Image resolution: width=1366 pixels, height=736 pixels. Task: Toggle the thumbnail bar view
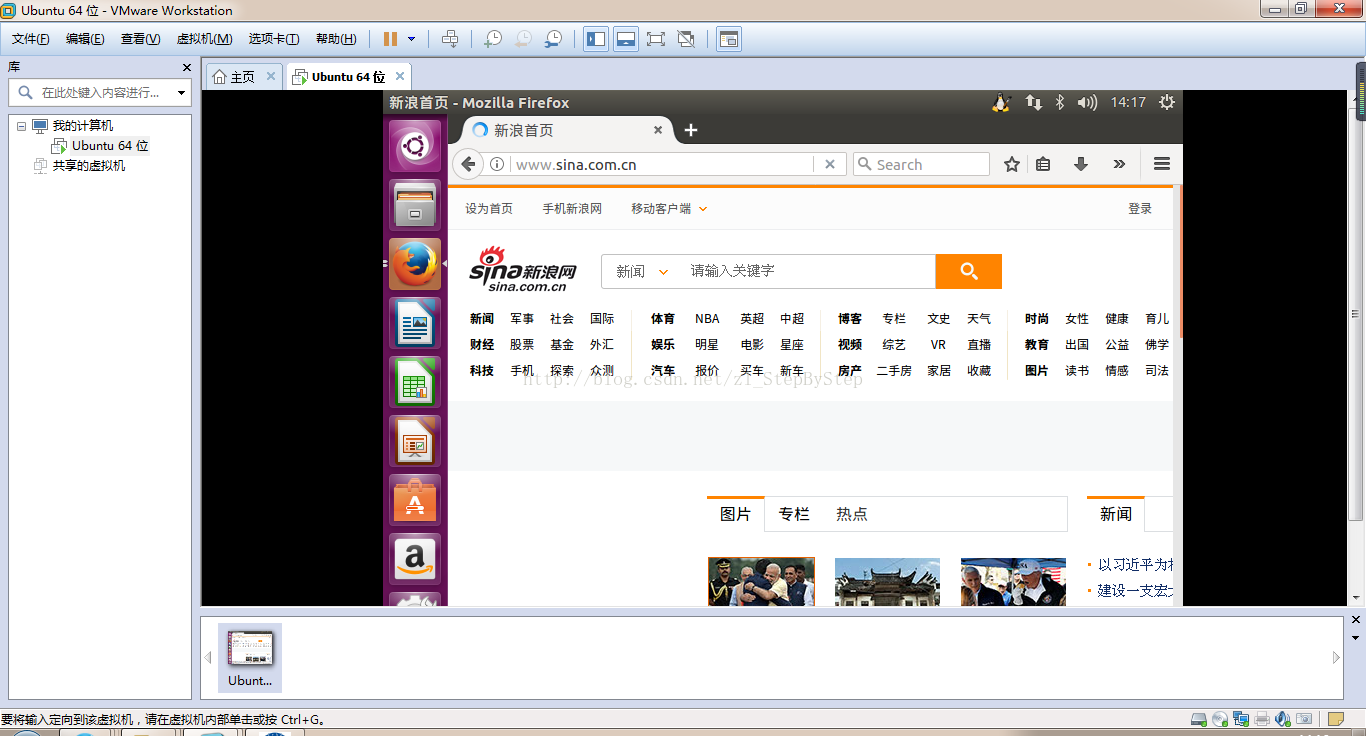[626, 39]
